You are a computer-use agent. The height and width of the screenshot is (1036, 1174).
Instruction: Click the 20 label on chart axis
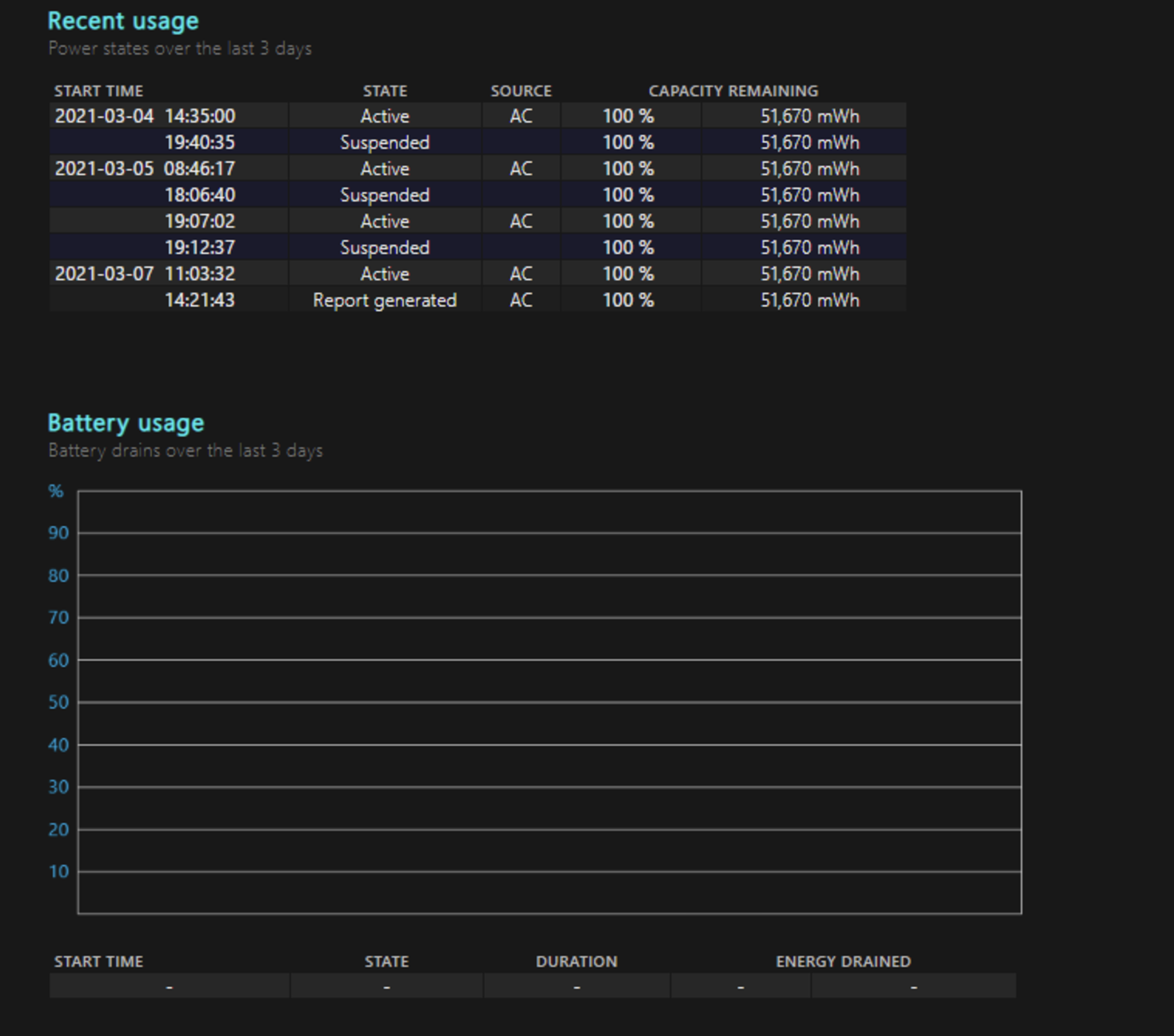(x=58, y=830)
